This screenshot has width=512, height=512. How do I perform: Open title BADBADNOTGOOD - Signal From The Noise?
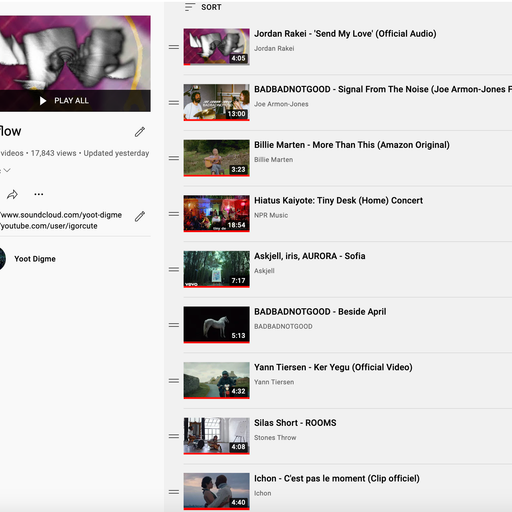pyautogui.click(x=383, y=89)
